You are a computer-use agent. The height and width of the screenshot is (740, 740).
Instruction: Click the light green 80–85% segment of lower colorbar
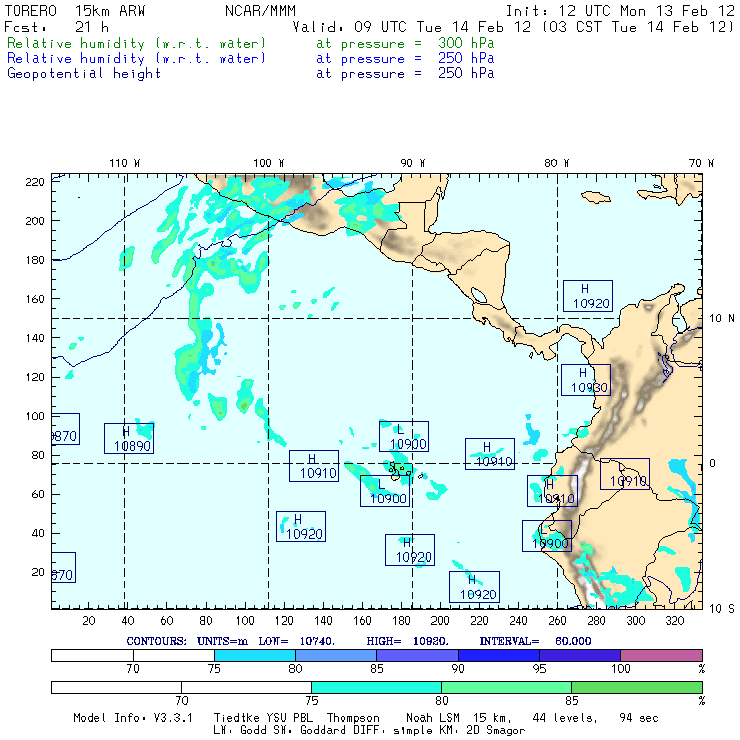point(506,687)
